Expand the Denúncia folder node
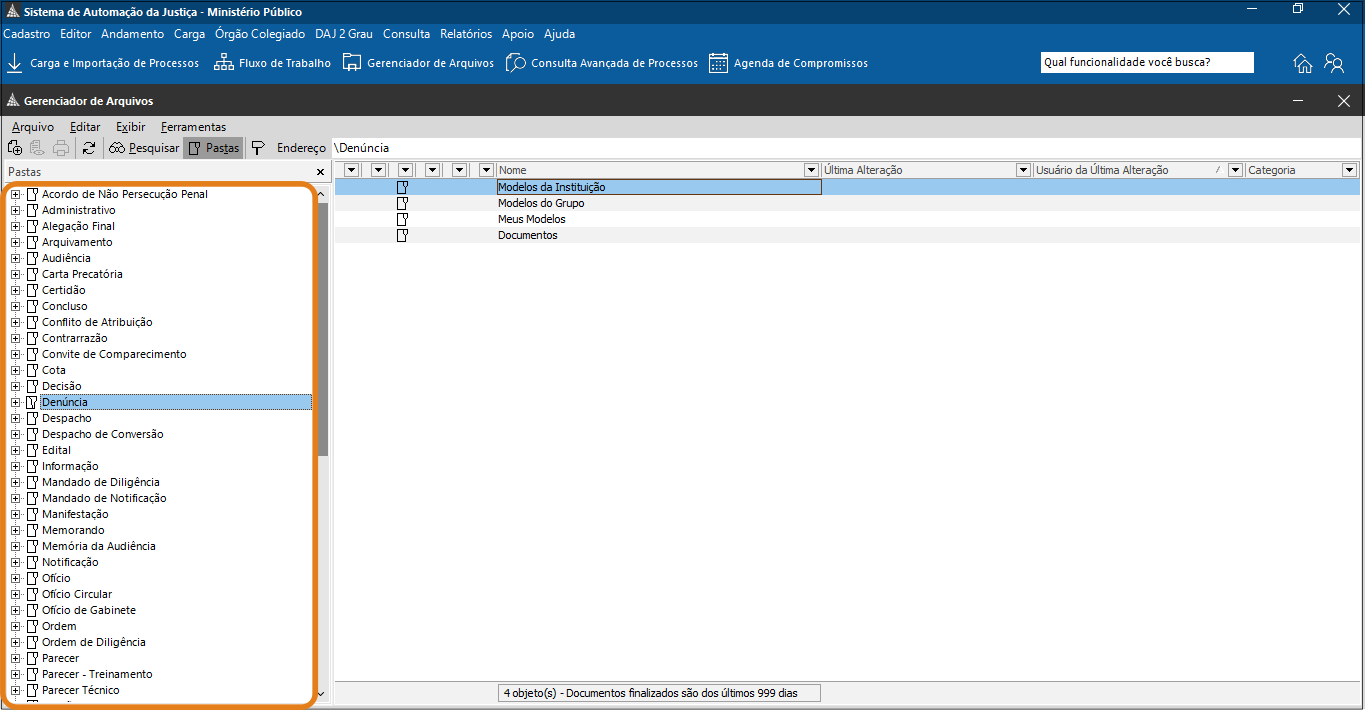Screen dimensions: 1365x710 [16, 402]
